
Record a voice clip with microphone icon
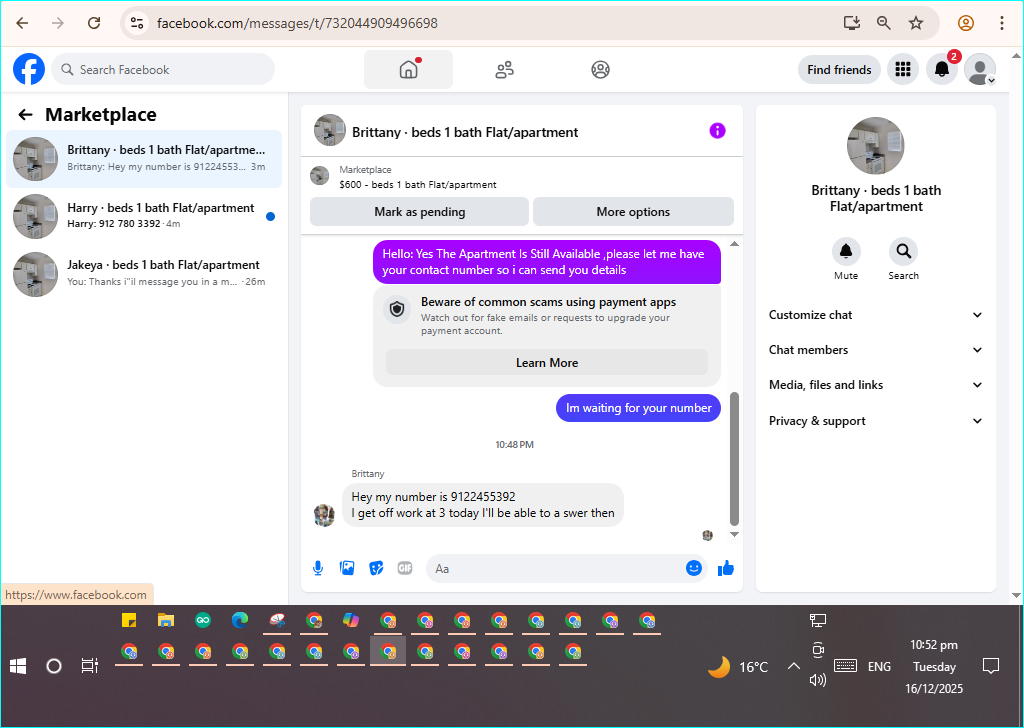coord(318,569)
